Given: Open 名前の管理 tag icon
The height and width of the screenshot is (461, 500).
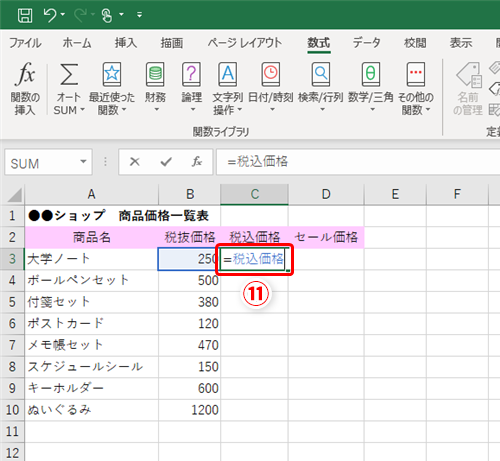Looking at the screenshot, I should coord(469,76).
